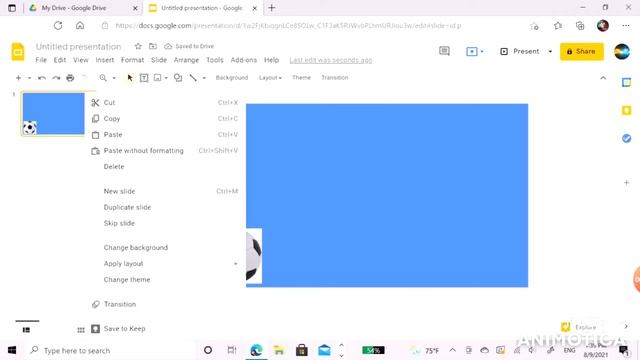Click the Theme toolbar button
Image resolution: width=640 pixels, height=360 pixels.
pos(301,78)
